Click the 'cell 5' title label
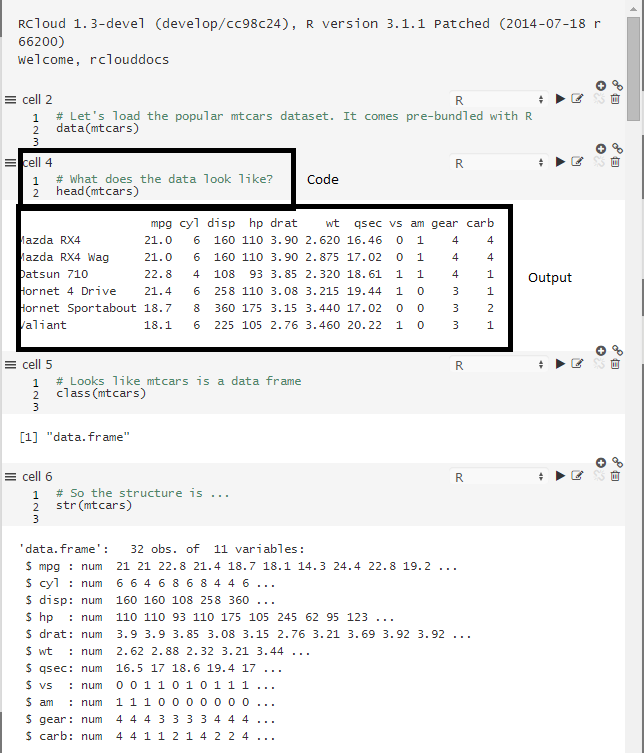 pos(37,364)
